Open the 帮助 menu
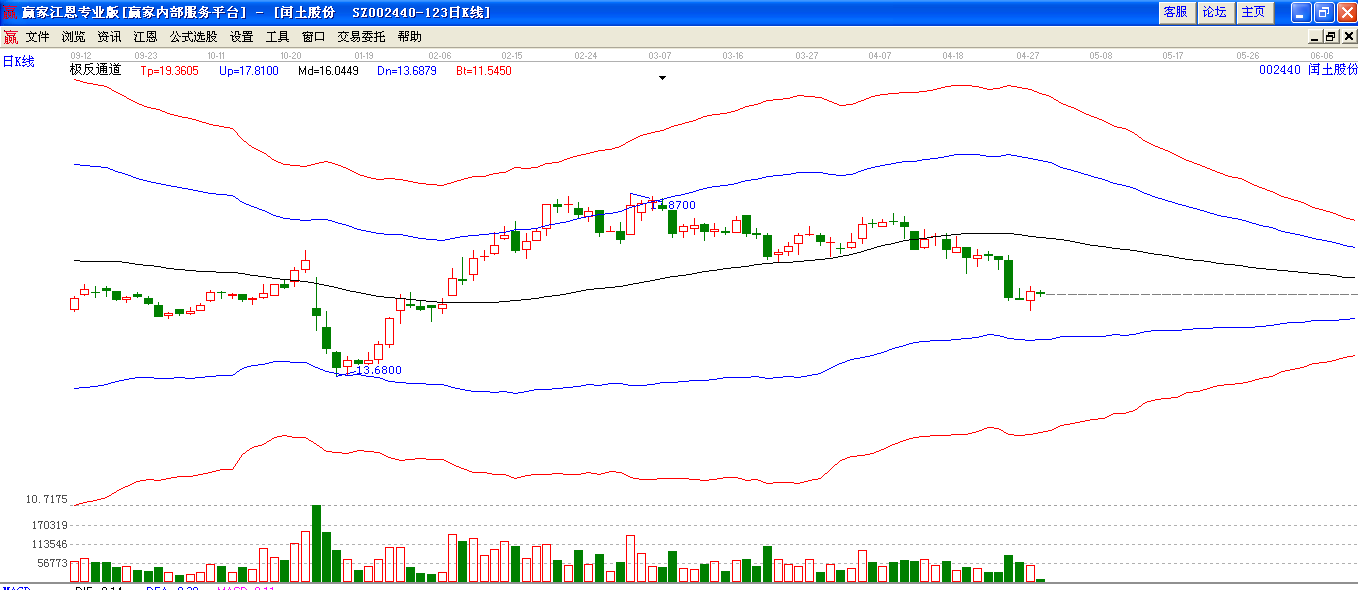Viewport: 1358px width, 590px height. click(410, 36)
